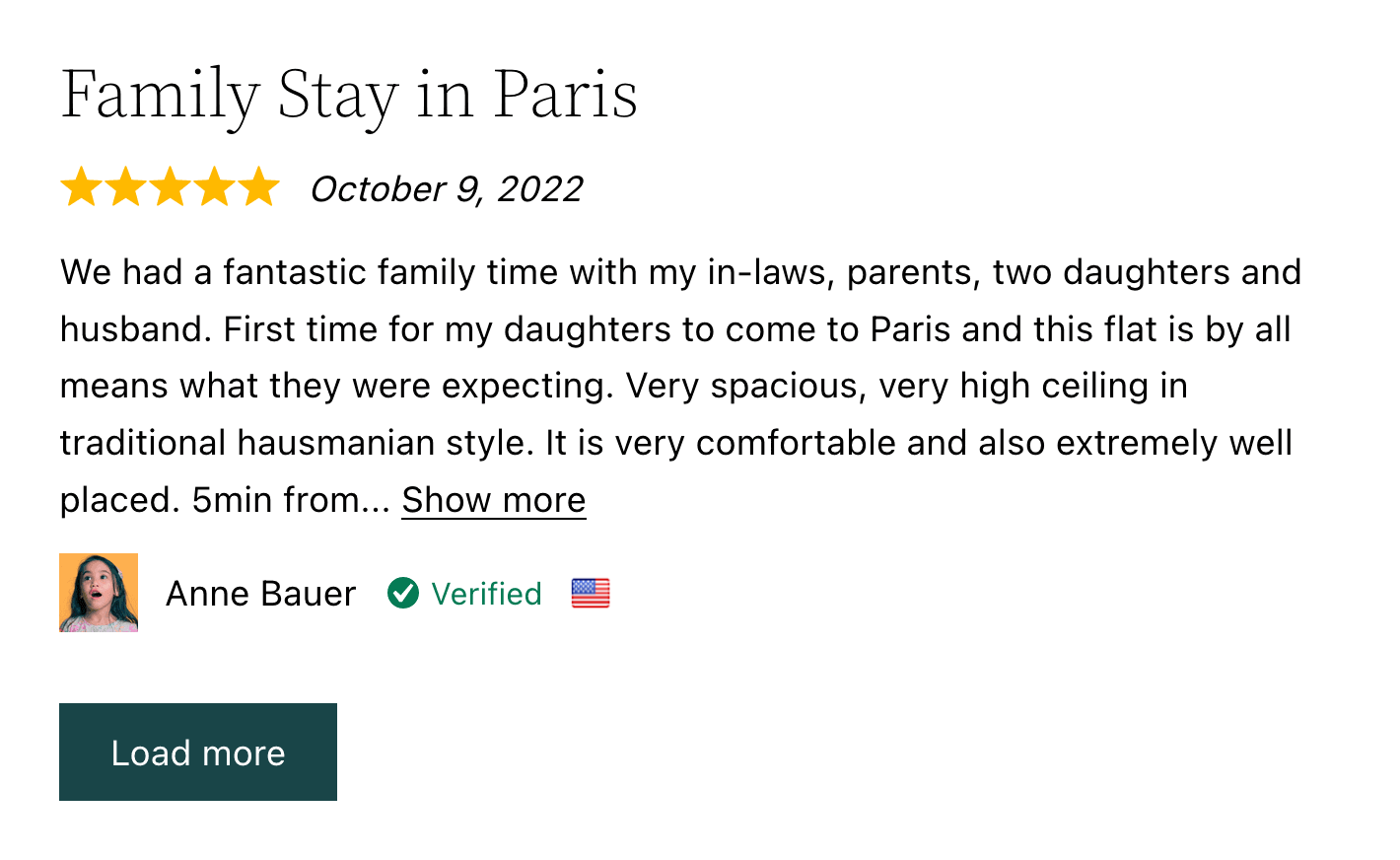Click the reviewer name Anne Bauer
Image resolution: width=1400 pixels, height=860 pixels.
point(260,594)
